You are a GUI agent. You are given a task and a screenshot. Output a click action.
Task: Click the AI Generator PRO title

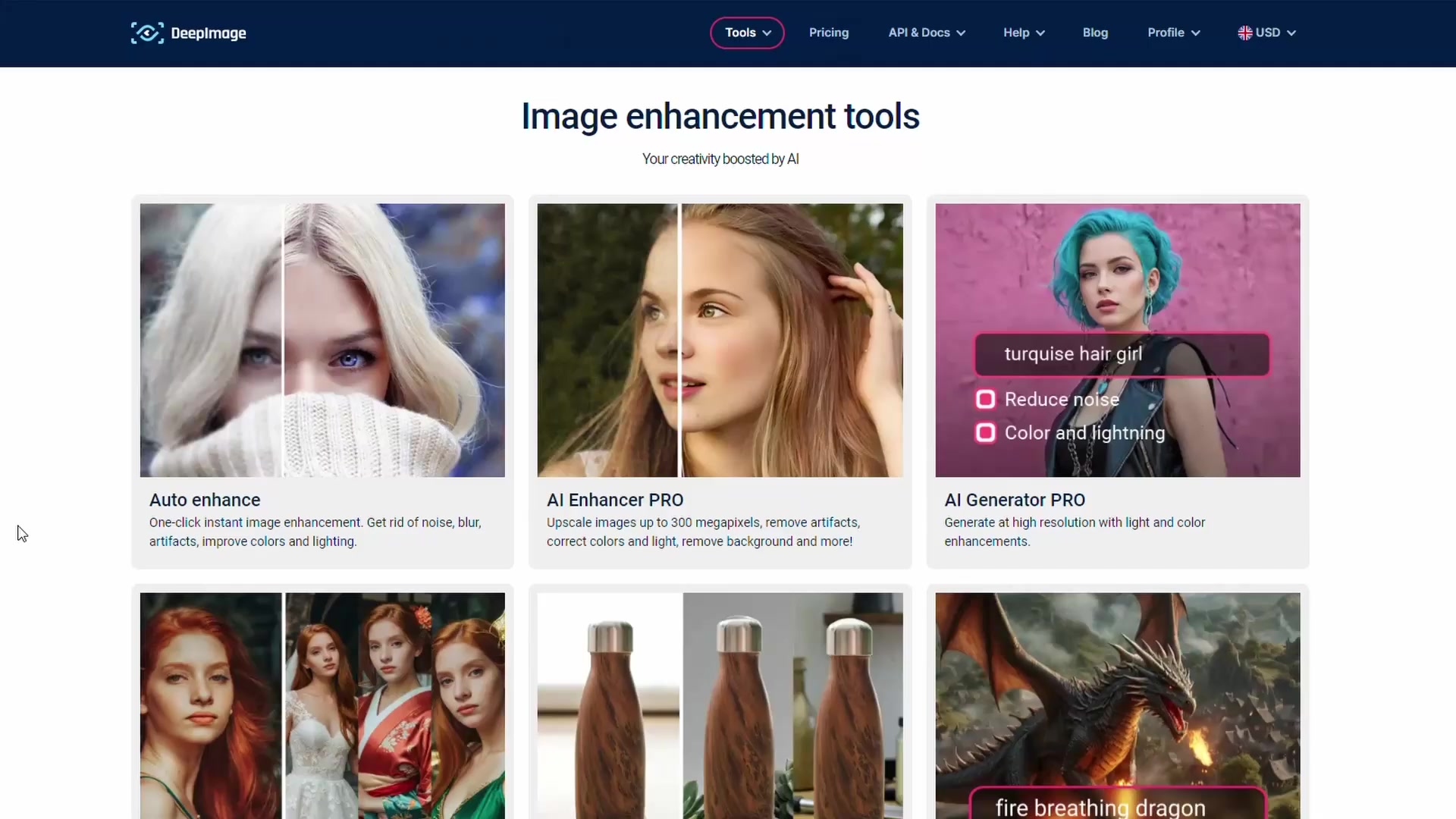click(x=1015, y=500)
